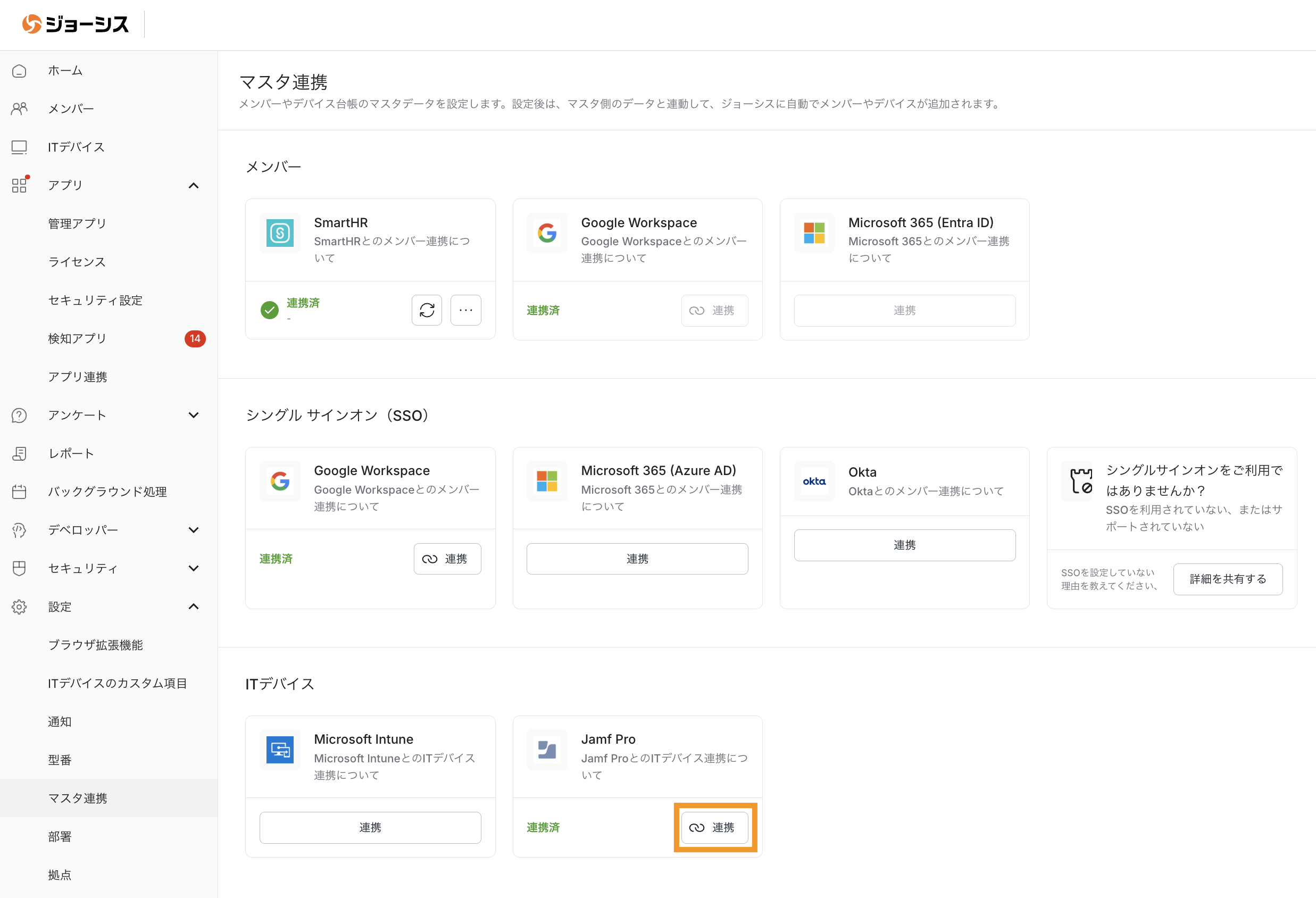Click the ITデバイス sidebar laptop icon
Screen dimensions: 1316x898
[19, 147]
